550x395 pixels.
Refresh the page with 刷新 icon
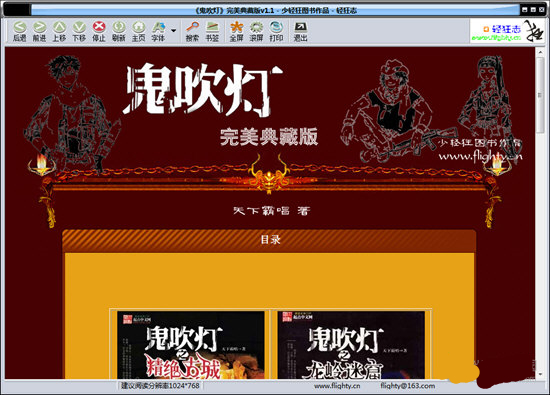coord(119,31)
